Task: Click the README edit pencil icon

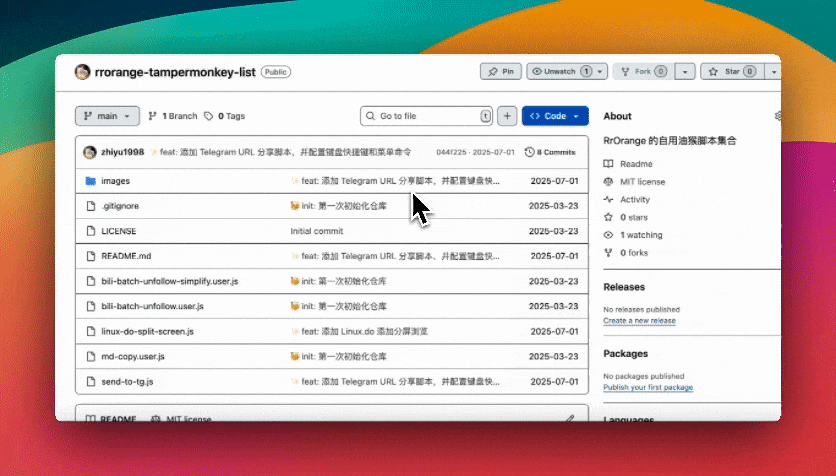Action: click(570, 418)
